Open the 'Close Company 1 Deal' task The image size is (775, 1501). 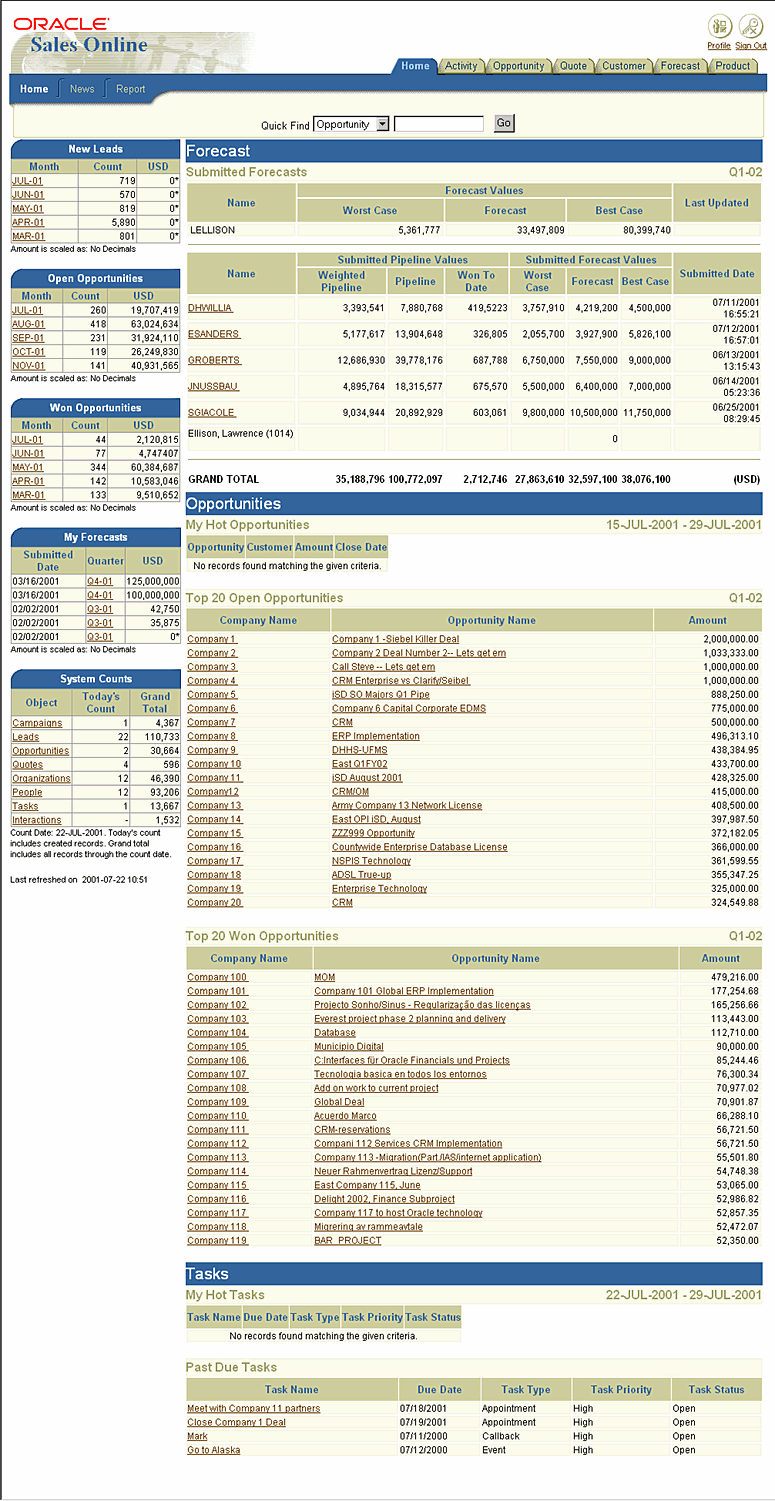point(237,1424)
